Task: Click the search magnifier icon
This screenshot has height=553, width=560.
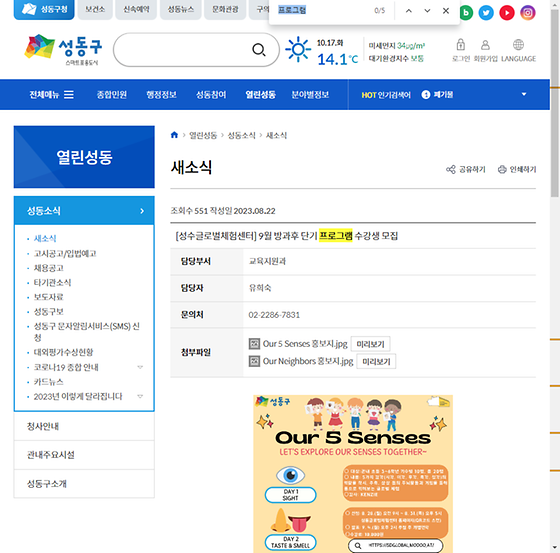Action: click(259, 50)
